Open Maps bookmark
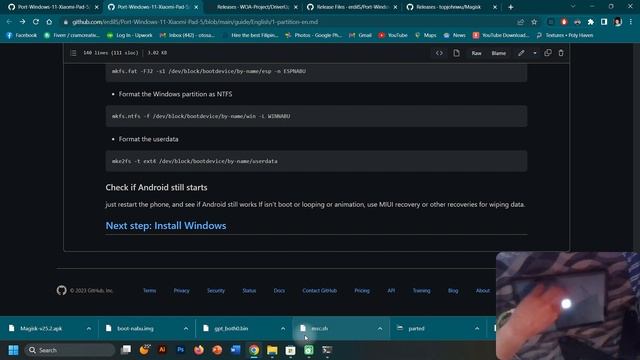This screenshot has width=640, height=360. [x=425, y=36]
